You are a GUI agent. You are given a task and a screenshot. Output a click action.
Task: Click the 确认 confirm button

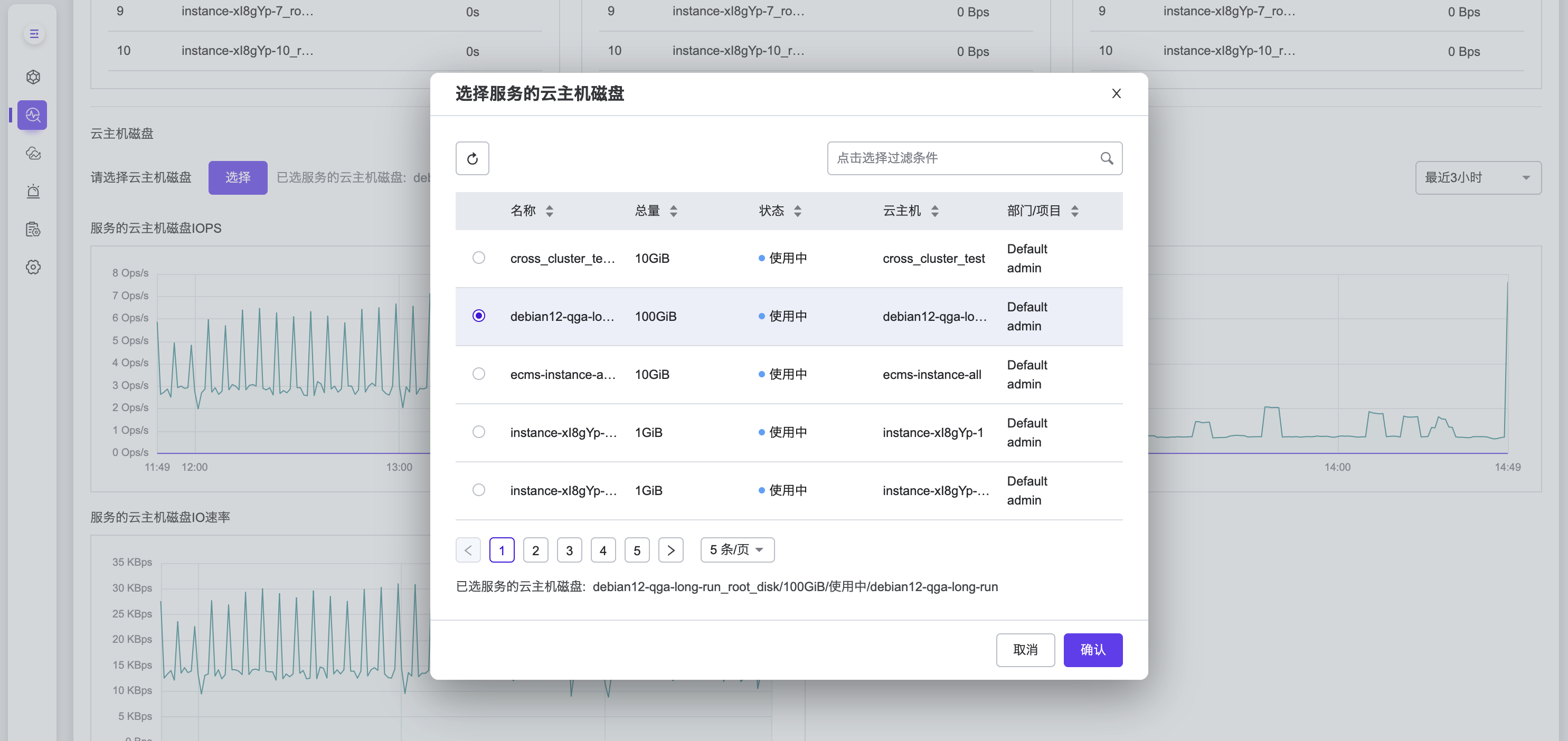click(1093, 650)
